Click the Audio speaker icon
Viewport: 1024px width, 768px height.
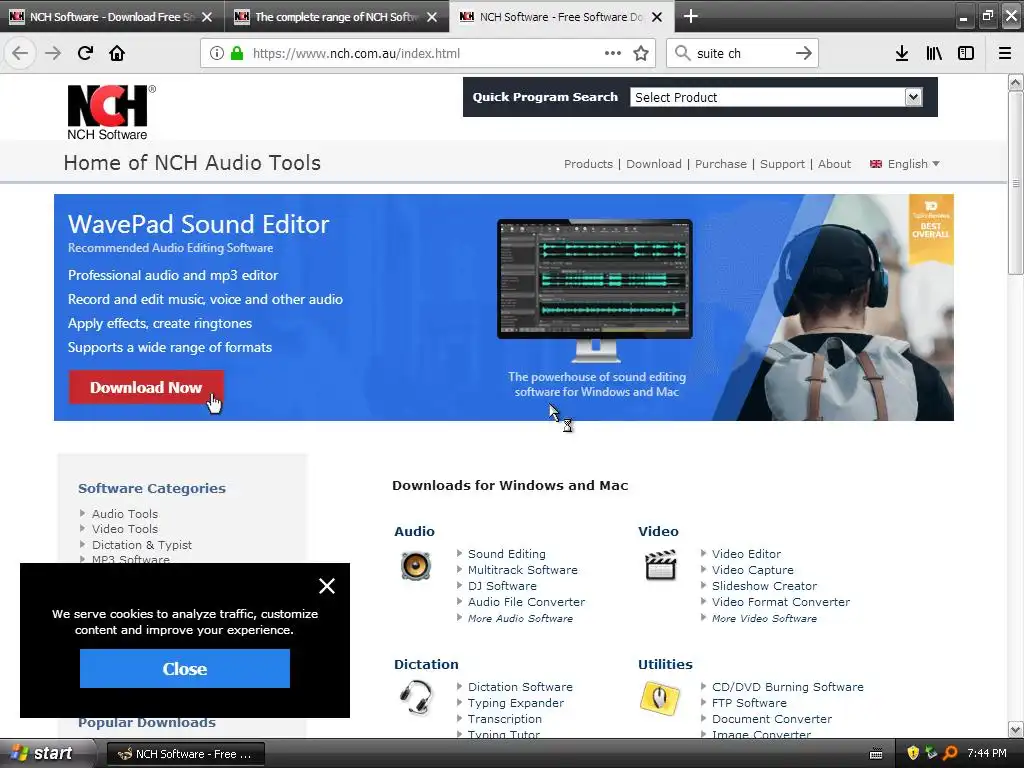coord(415,566)
